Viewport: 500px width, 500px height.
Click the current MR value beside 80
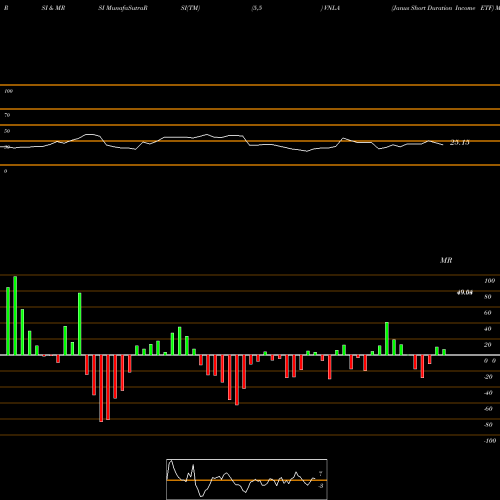pos(465,293)
